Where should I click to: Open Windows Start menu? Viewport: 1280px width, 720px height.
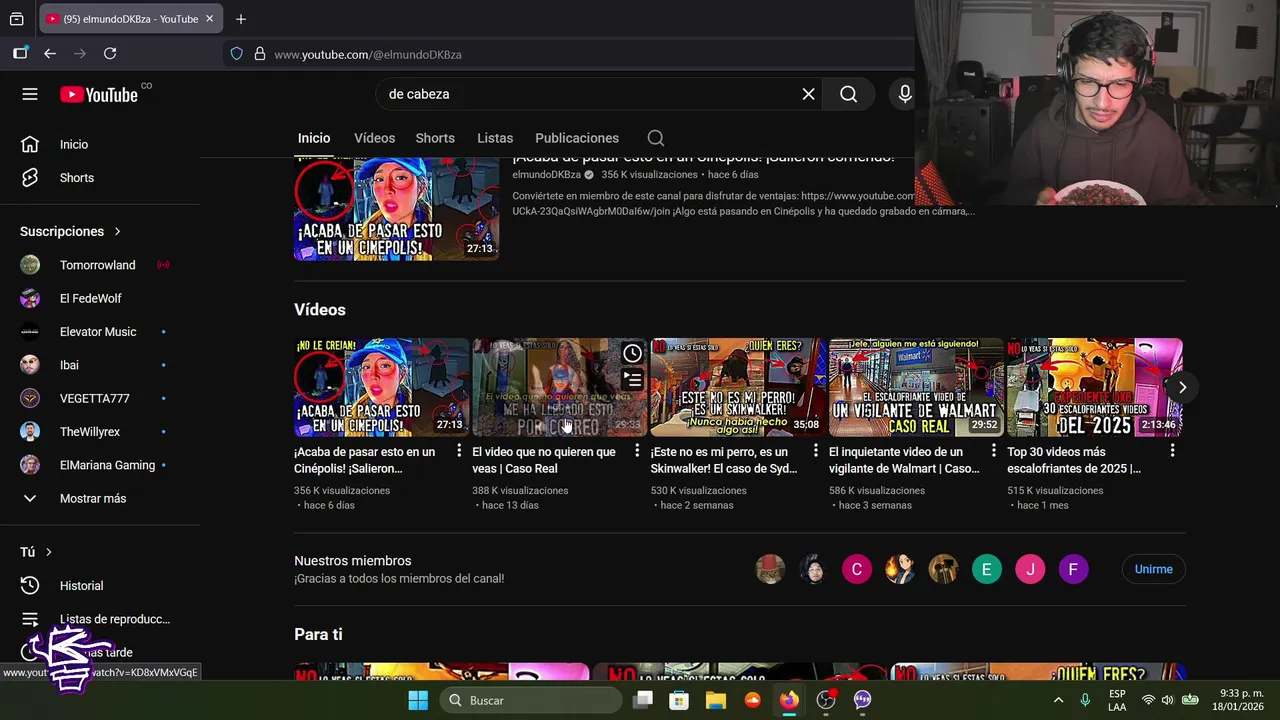point(418,700)
